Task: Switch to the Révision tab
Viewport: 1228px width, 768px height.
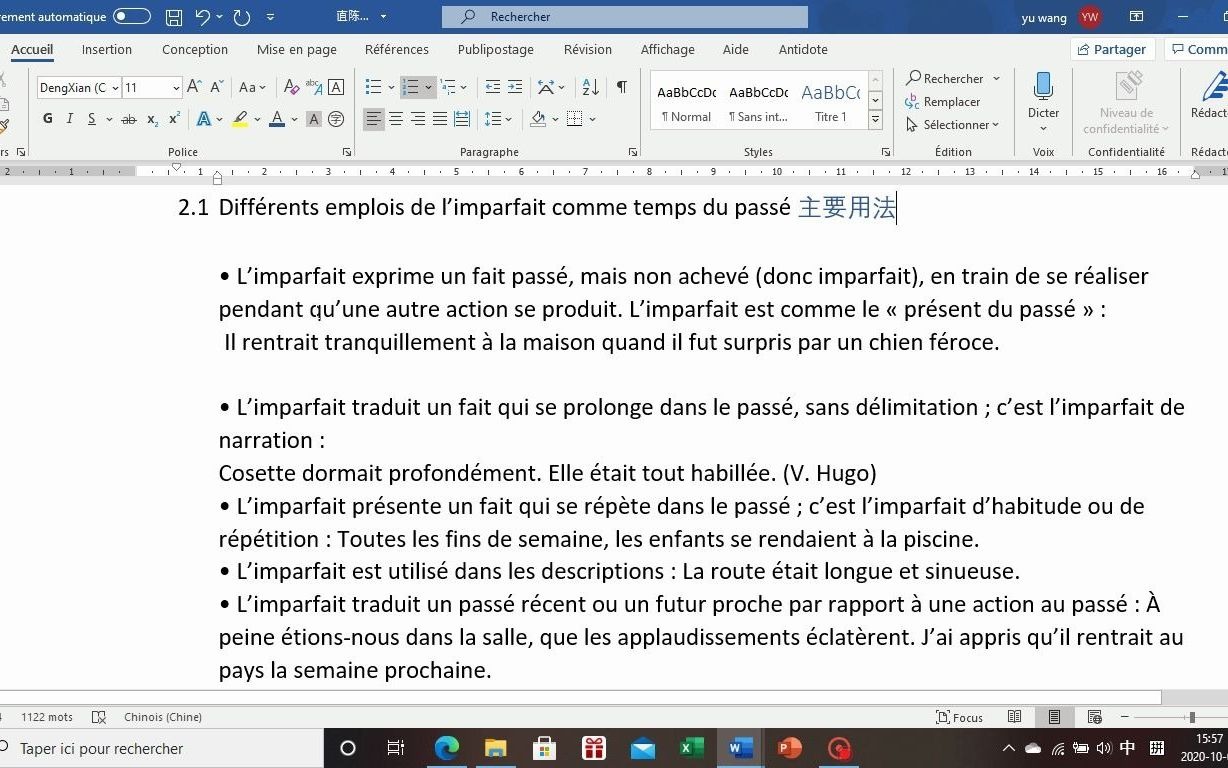Action: [587, 49]
